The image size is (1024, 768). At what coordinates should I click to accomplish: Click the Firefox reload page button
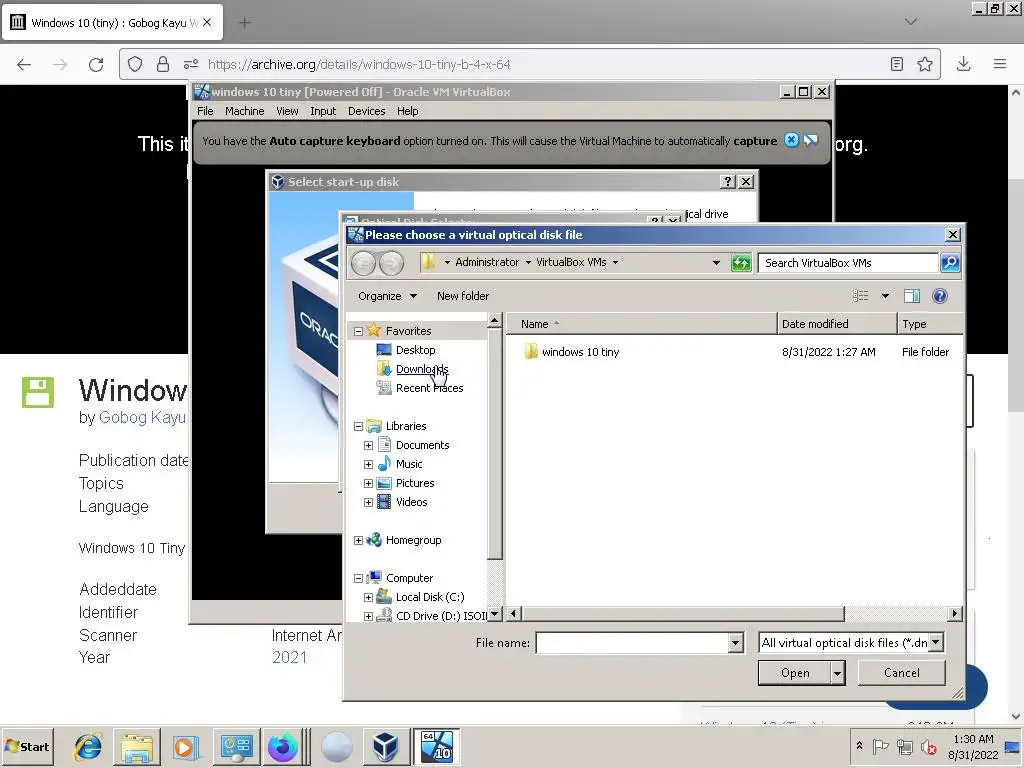pyautogui.click(x=96, y=64)
